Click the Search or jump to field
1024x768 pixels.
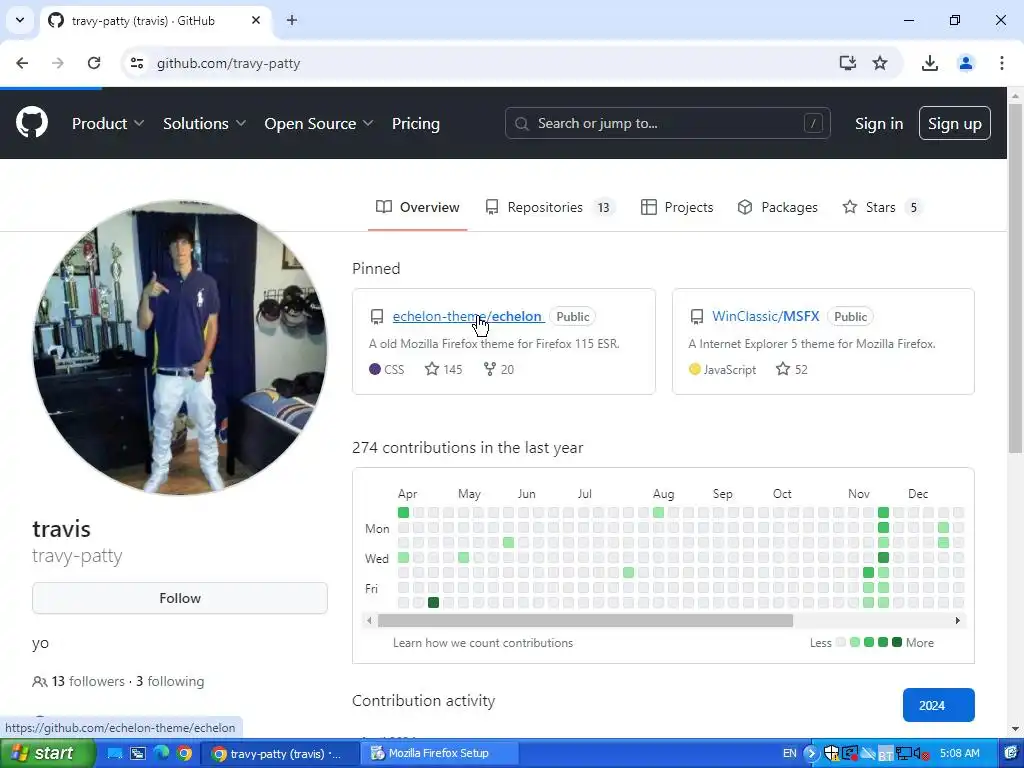(667, 123)
